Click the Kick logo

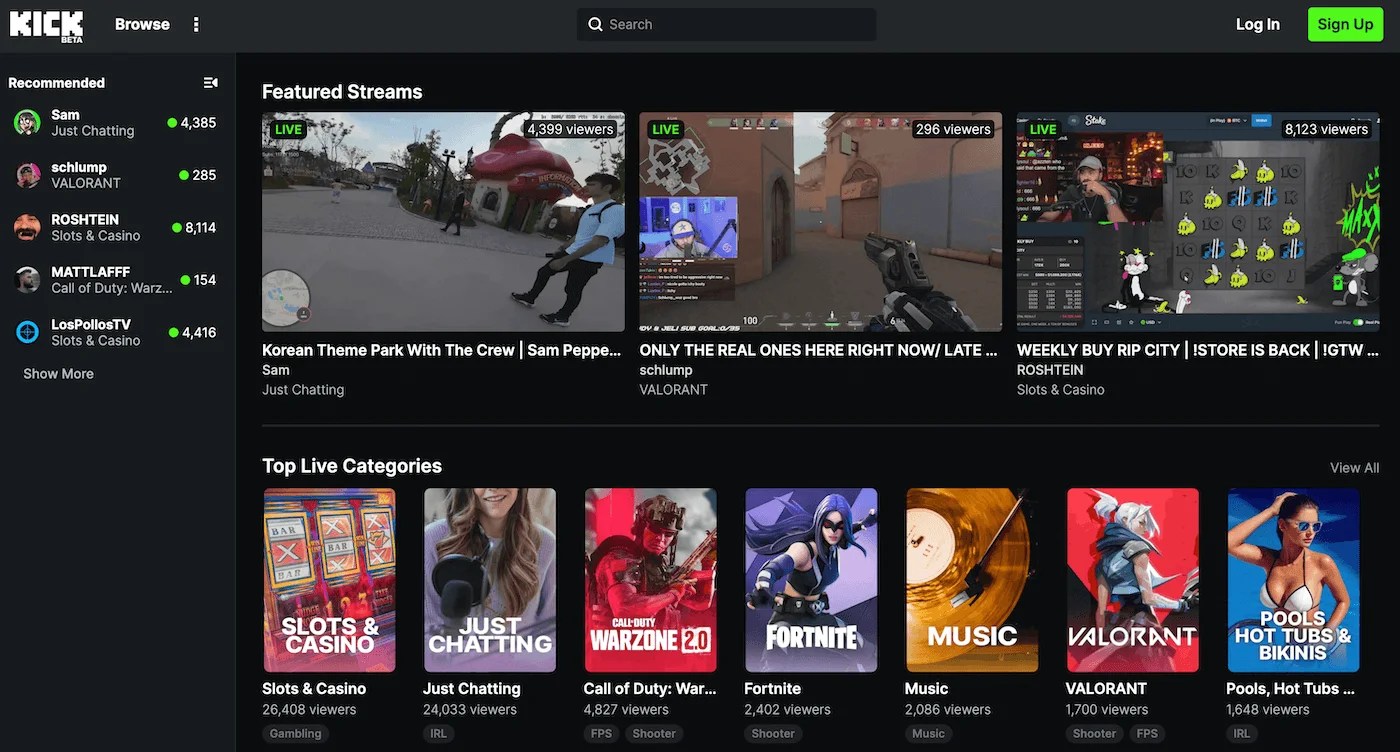(x=46, y=24)
